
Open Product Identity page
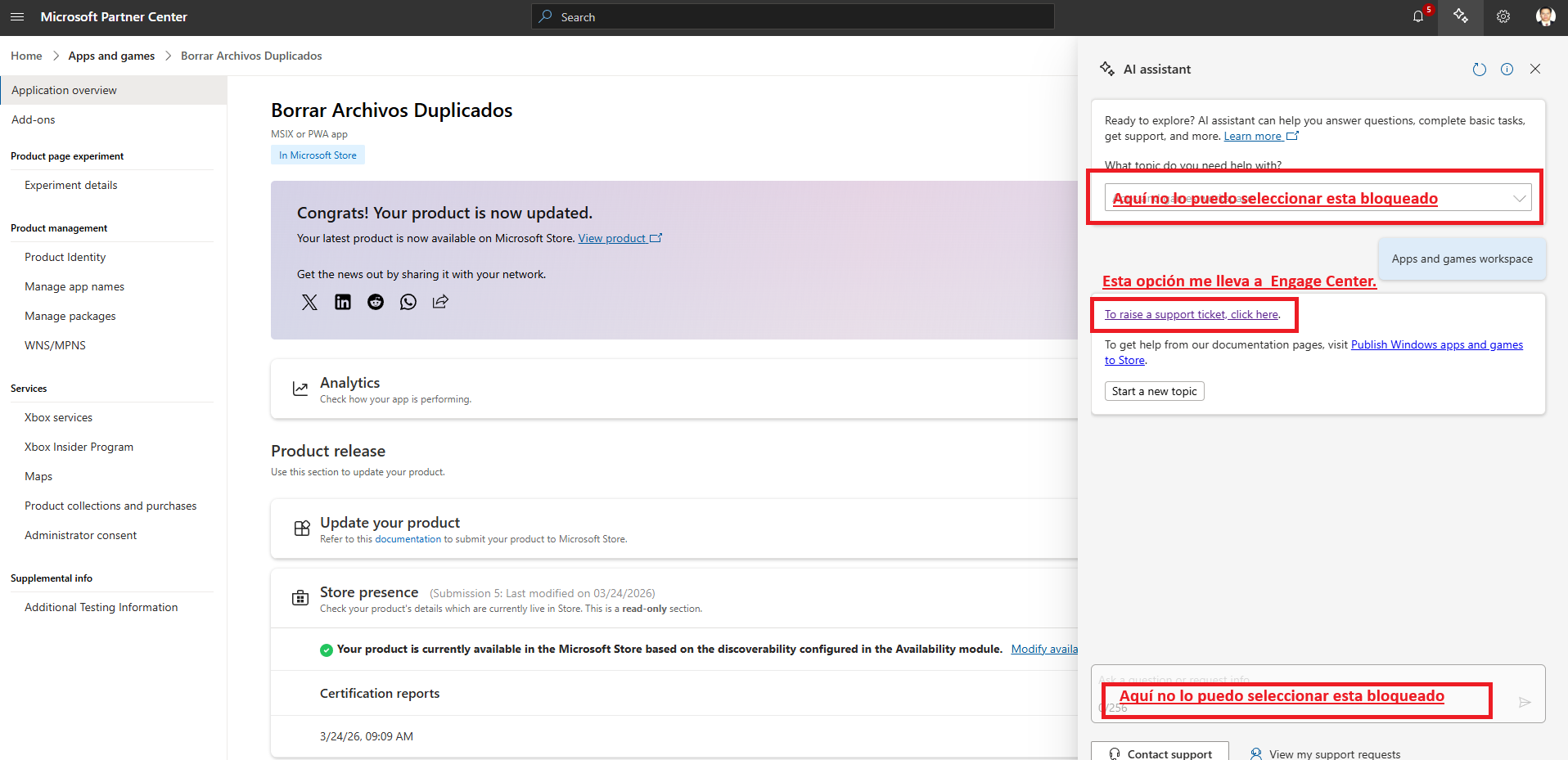point(65,257)
